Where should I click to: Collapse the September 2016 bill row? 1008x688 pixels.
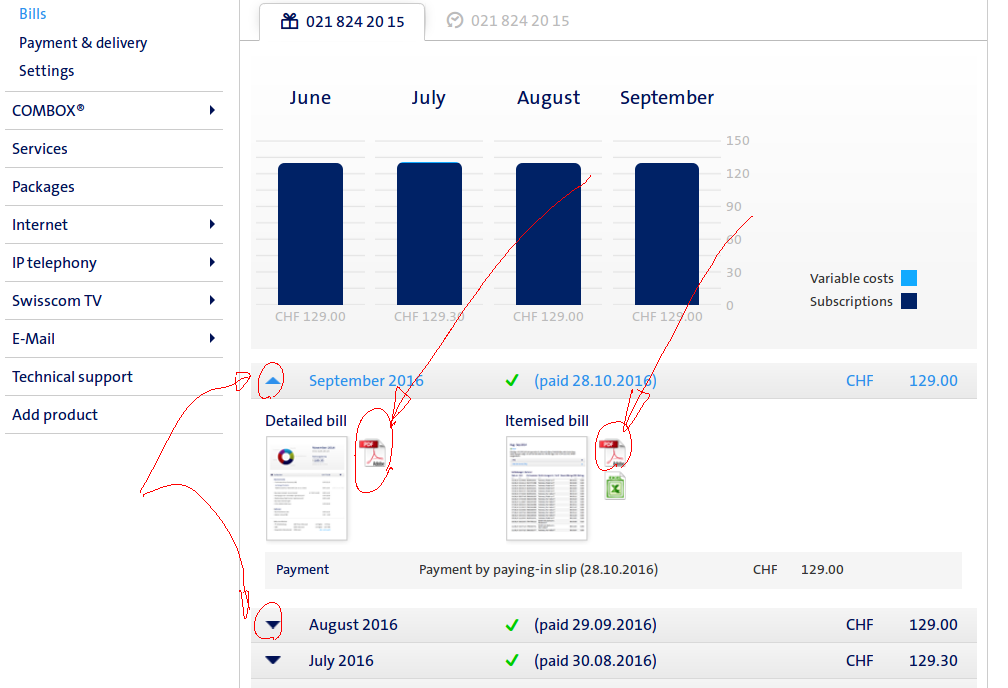pyautogui.click(x=273, y=381)
